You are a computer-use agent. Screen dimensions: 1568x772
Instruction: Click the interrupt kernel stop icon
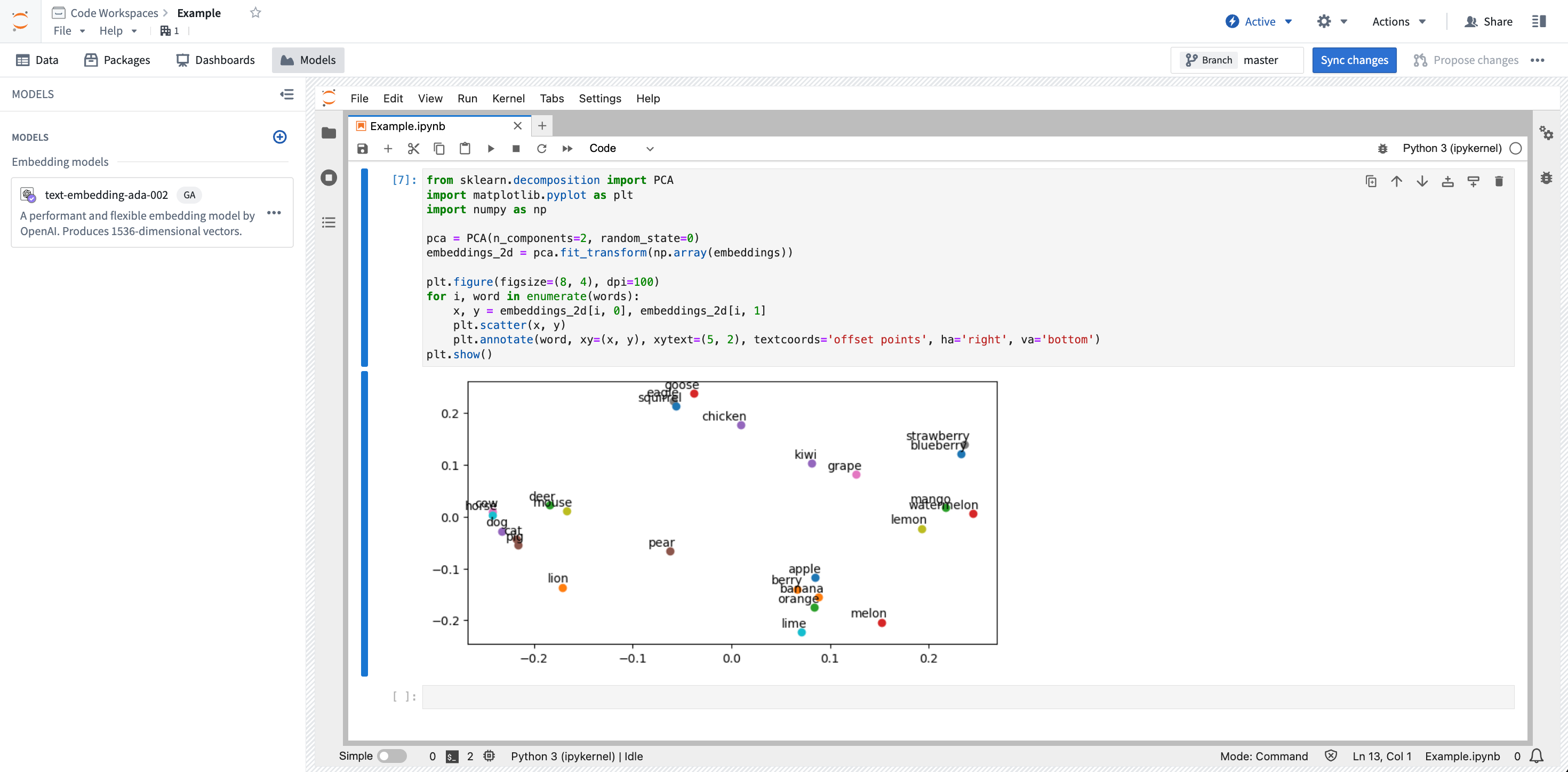click(516, 148)
